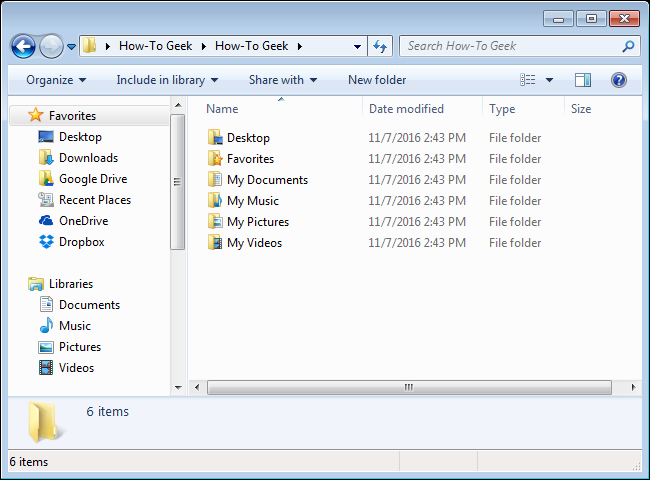Click the folder icon in address bar
Screen dimensions: 650x480
pyautogui.click(x=89, y=46)
